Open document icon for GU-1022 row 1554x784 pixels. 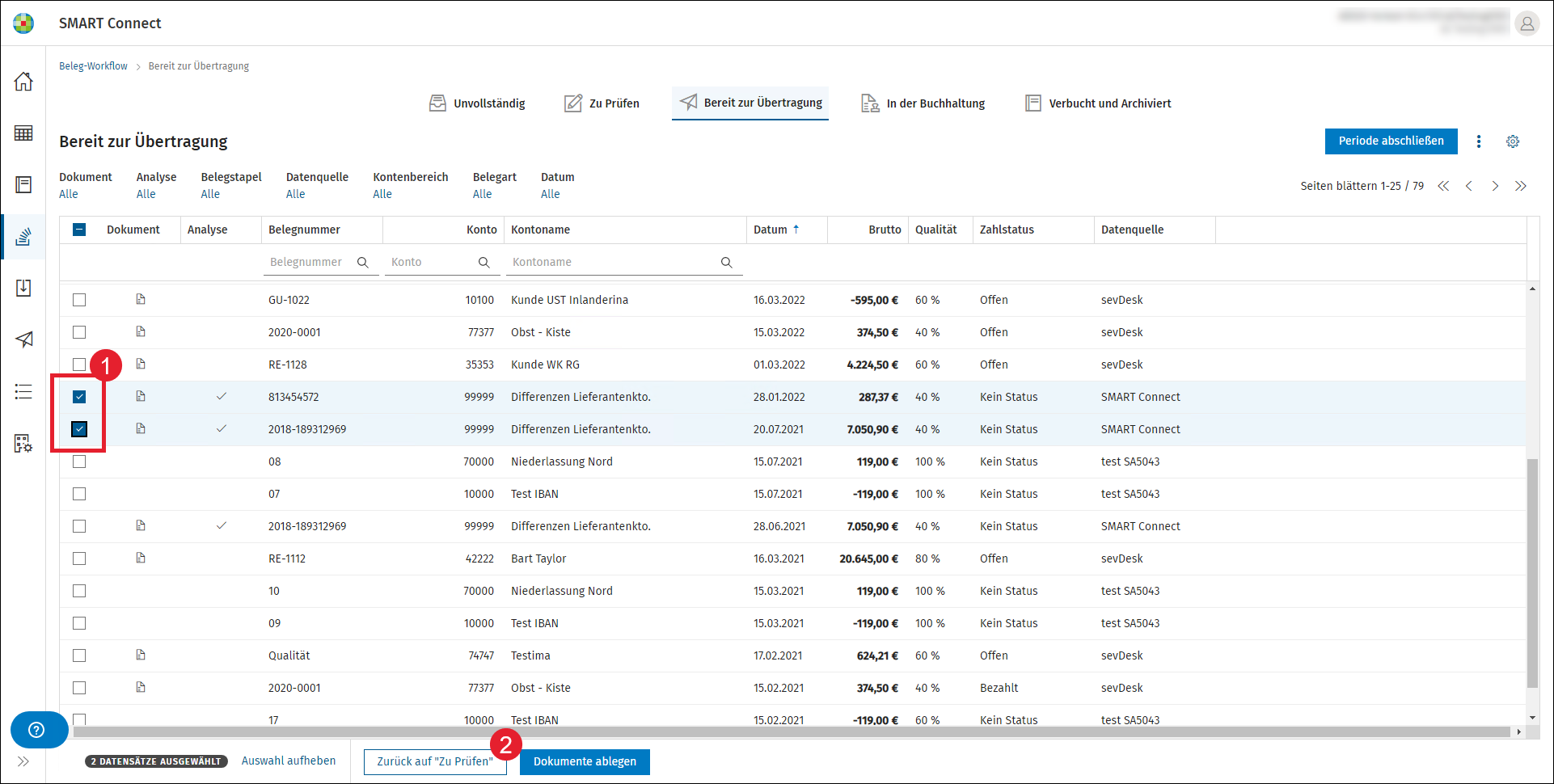(141, 299)
